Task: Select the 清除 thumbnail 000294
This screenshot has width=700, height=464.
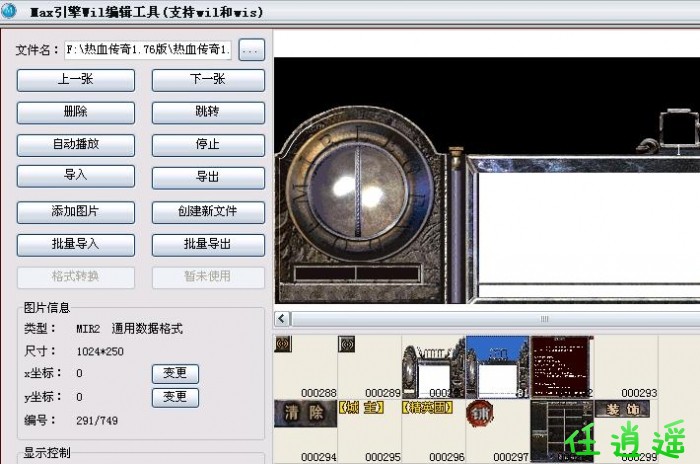Action: (305, 431)
